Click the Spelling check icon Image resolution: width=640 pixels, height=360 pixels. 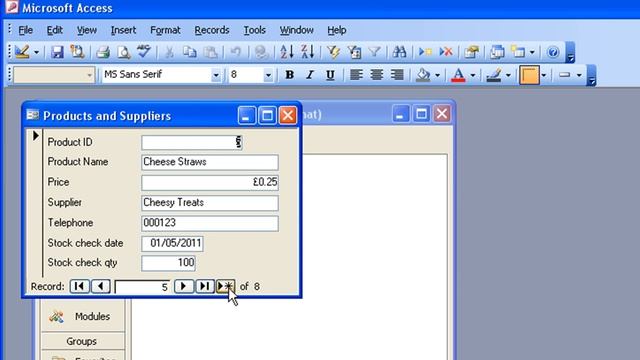point(143,52)
